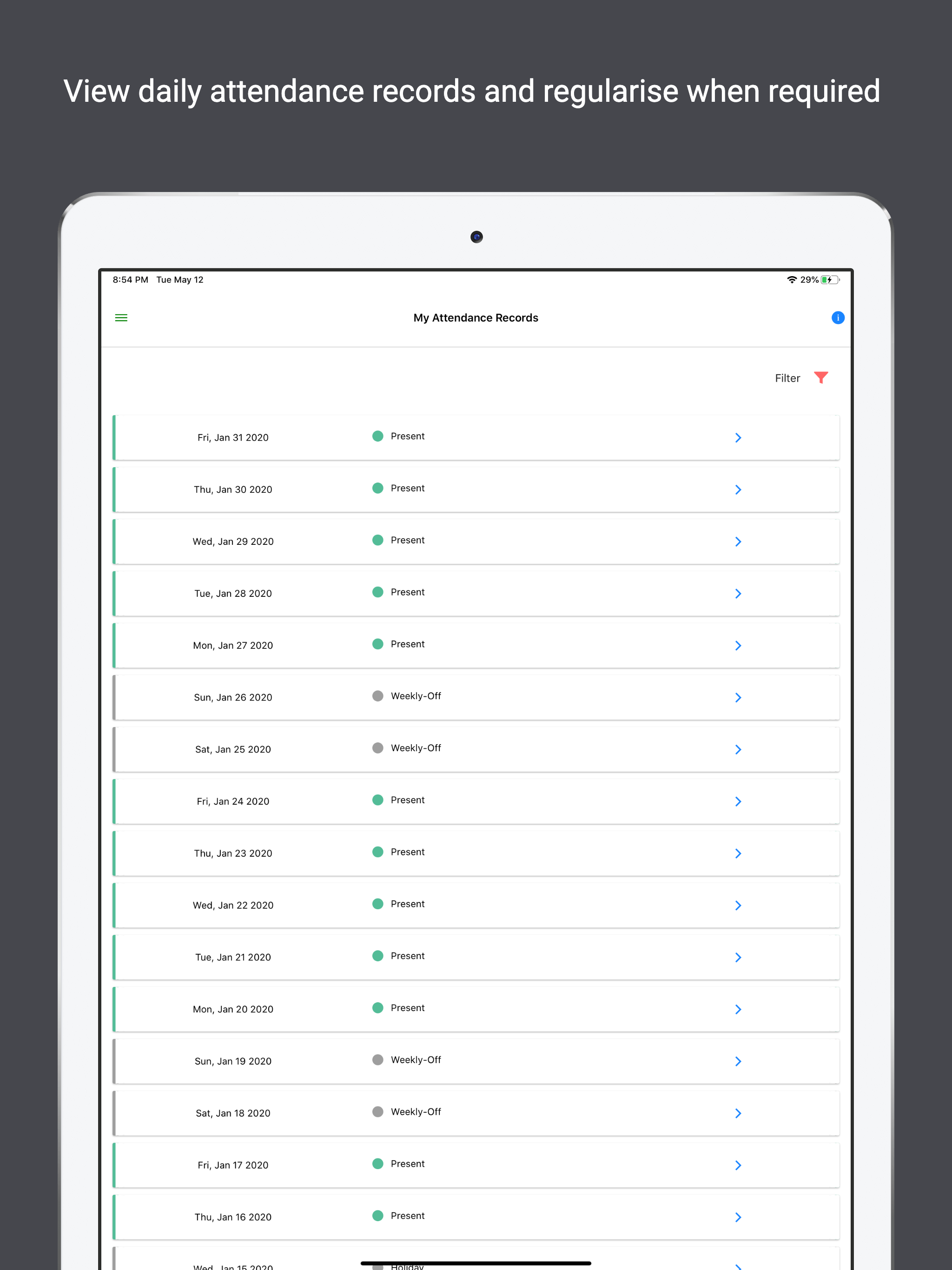Click grey status dot for Sat, Jan 18

tap(378, 1111)
